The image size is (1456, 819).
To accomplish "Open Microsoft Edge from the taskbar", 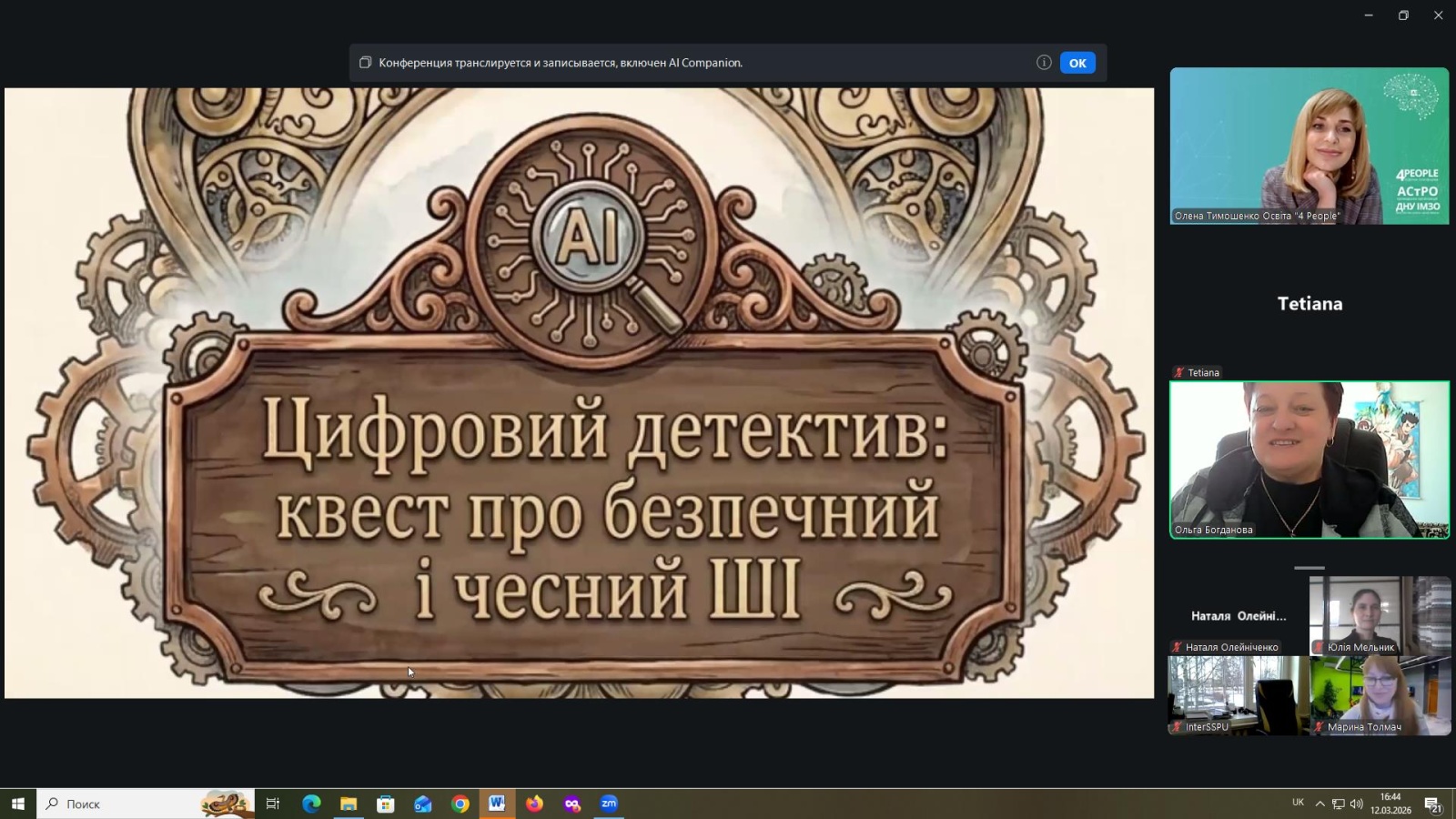I will (311, 804).
